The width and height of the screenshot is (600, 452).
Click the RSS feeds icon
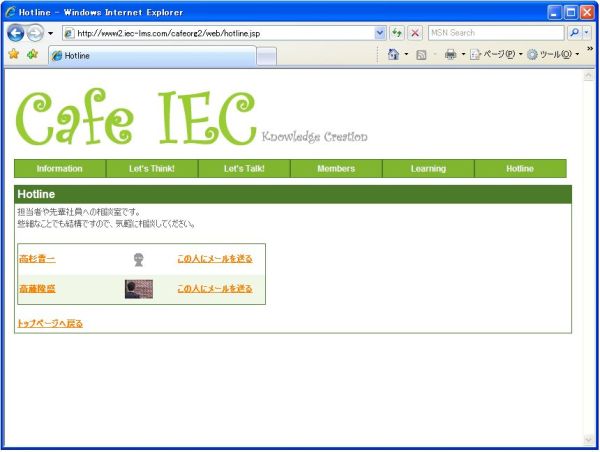[421, 55]
